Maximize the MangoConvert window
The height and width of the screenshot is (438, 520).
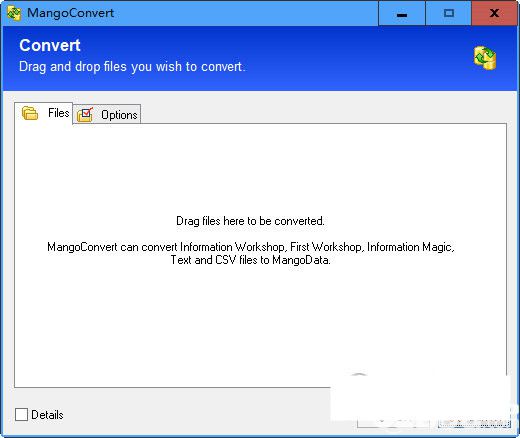449,13
